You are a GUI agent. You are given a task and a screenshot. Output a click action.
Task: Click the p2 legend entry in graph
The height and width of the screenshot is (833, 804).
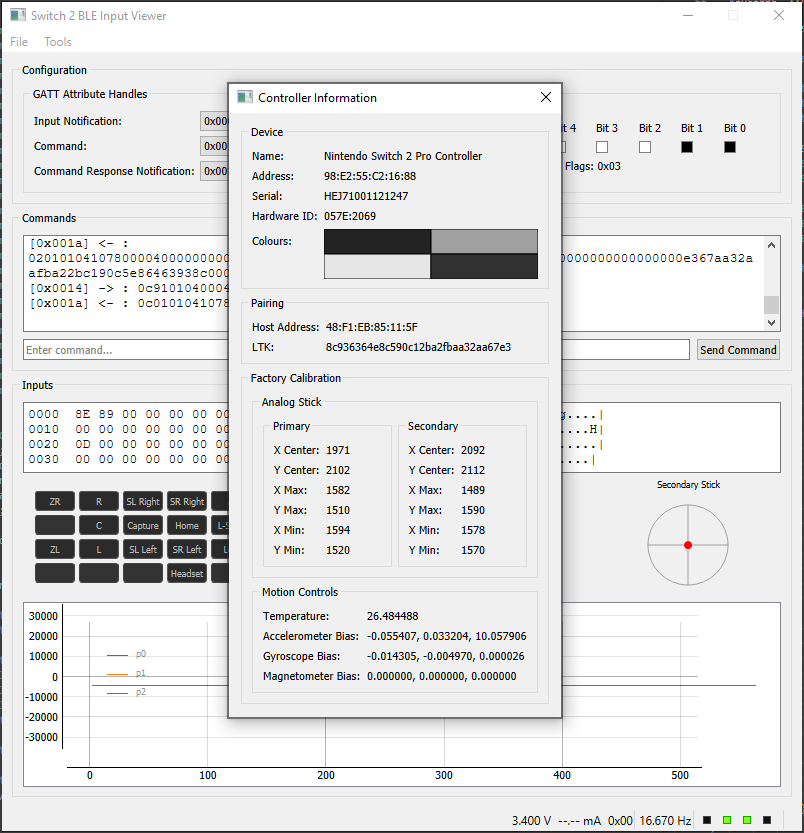pos(126,692)
